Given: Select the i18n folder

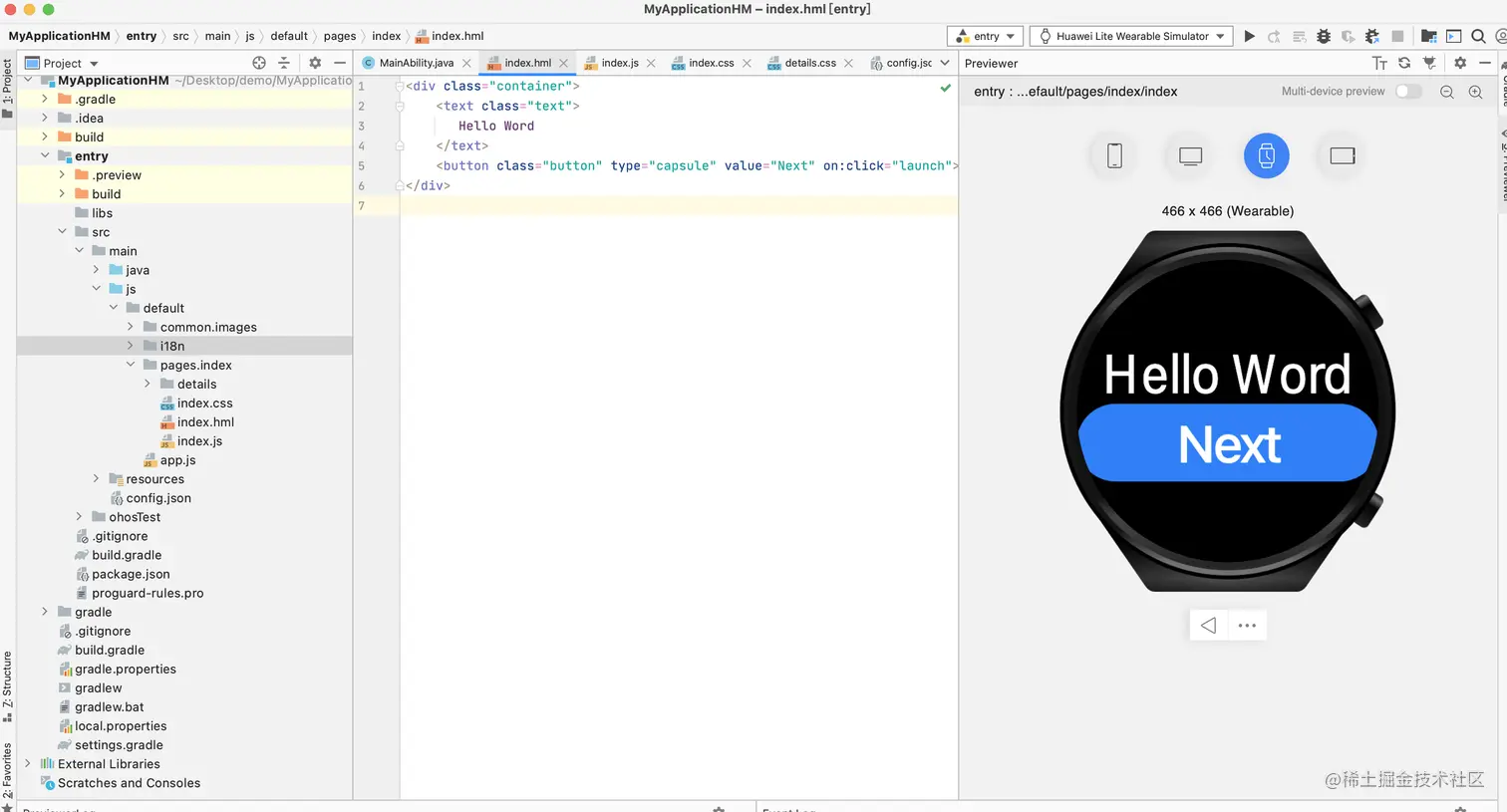Looking at the screenshot, I should click(x=171, y=346).
